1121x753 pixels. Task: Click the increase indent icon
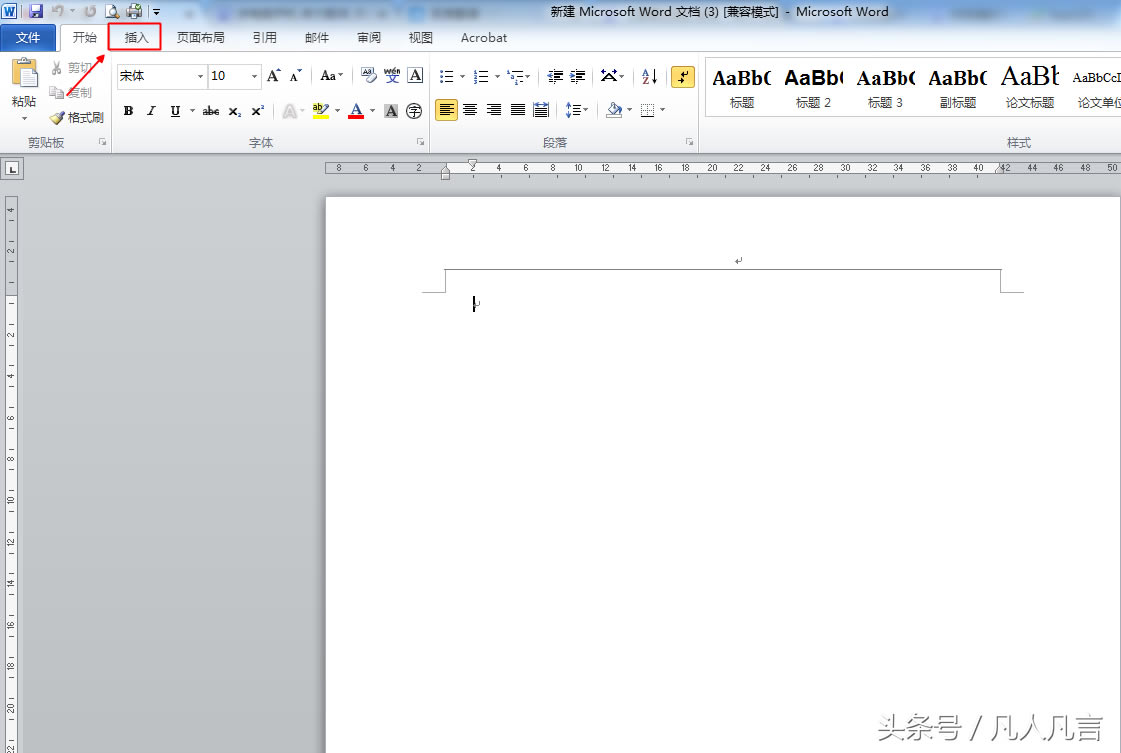point(577,76)
